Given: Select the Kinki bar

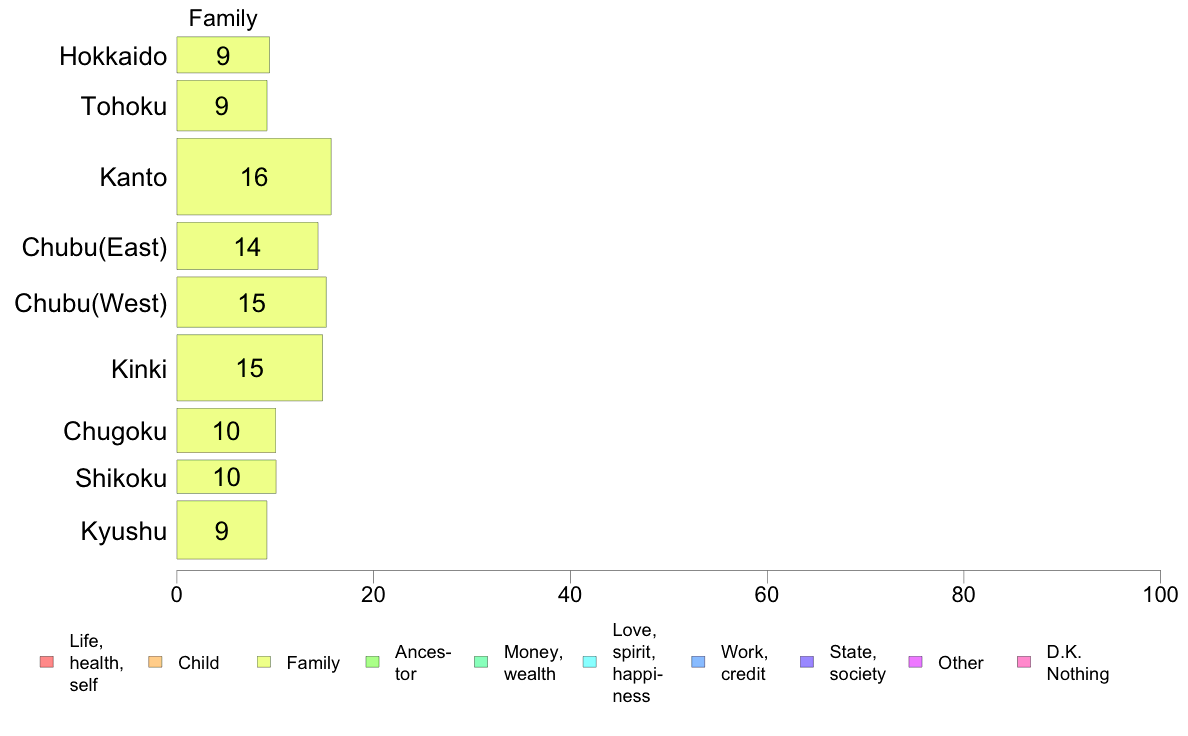Looking at the screenshot, I should point(249,368).
